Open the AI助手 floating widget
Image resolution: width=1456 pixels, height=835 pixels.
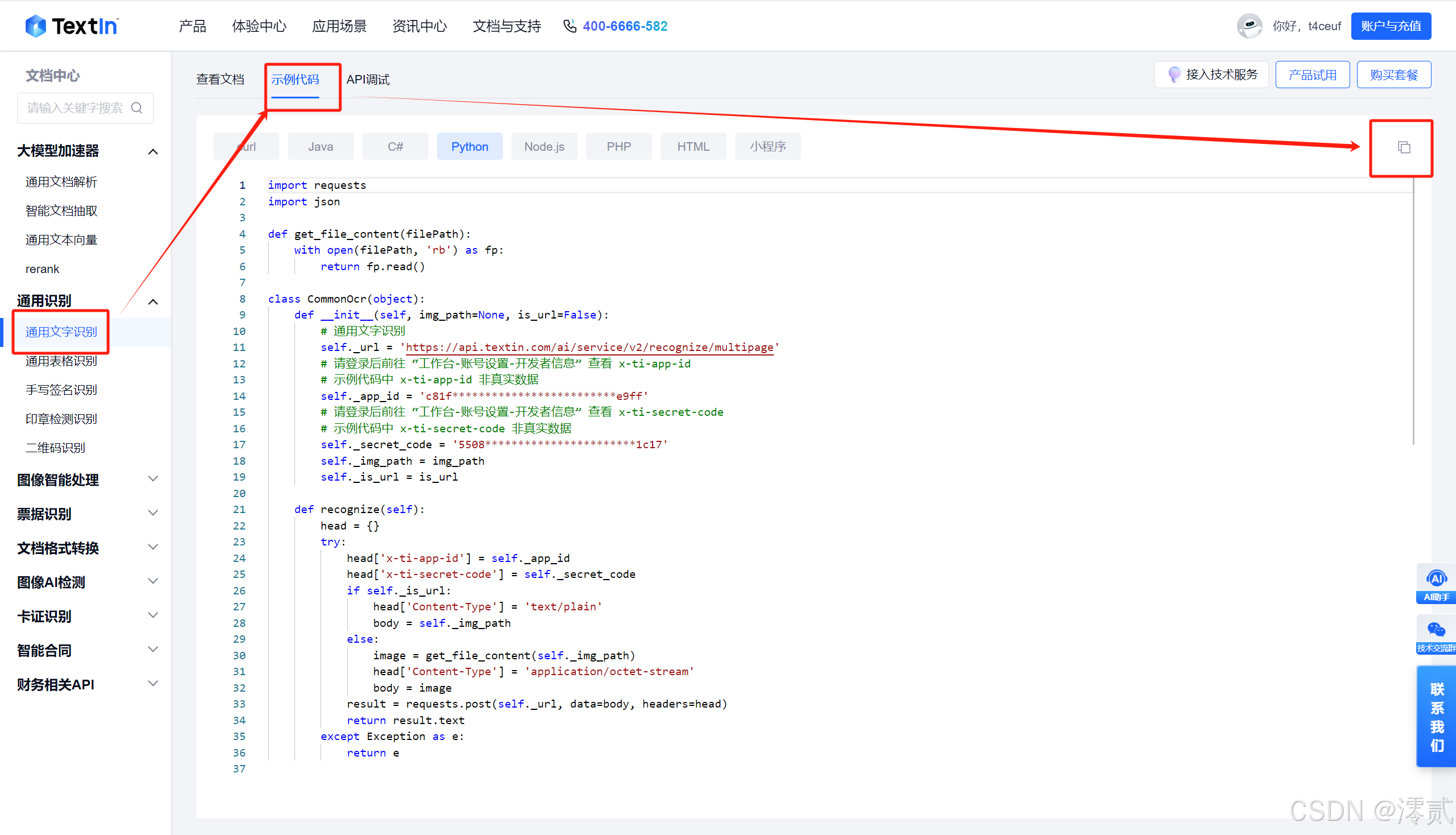pyautogui.click(x=1436, y=583)
